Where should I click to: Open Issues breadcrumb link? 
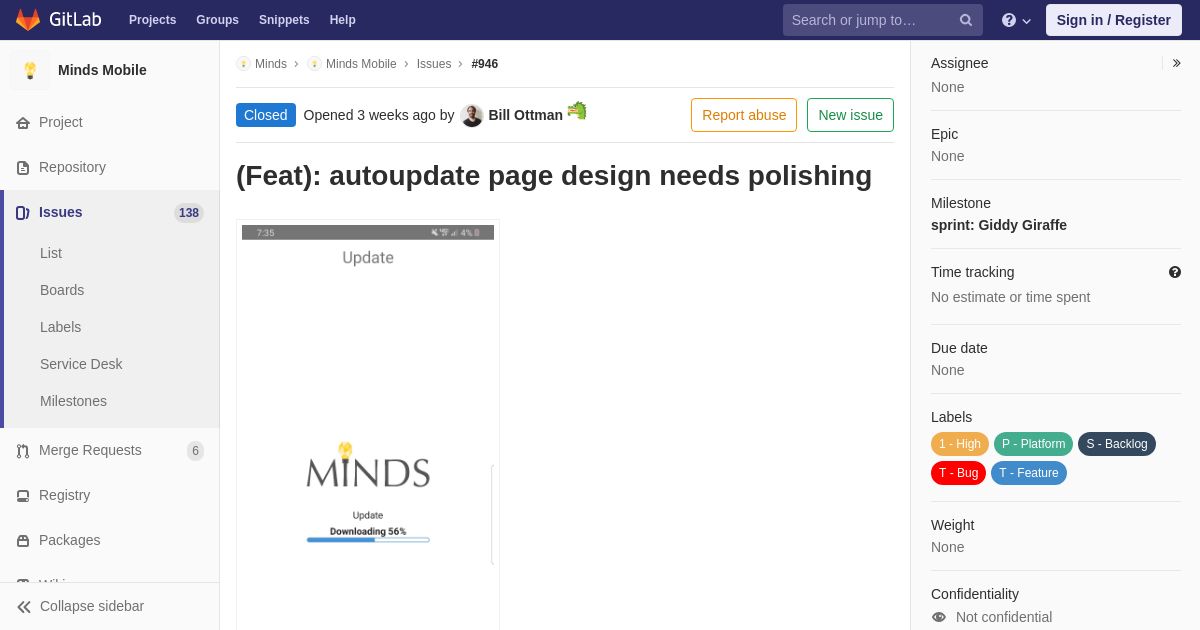pyautogui.click(x=434, y=64)
